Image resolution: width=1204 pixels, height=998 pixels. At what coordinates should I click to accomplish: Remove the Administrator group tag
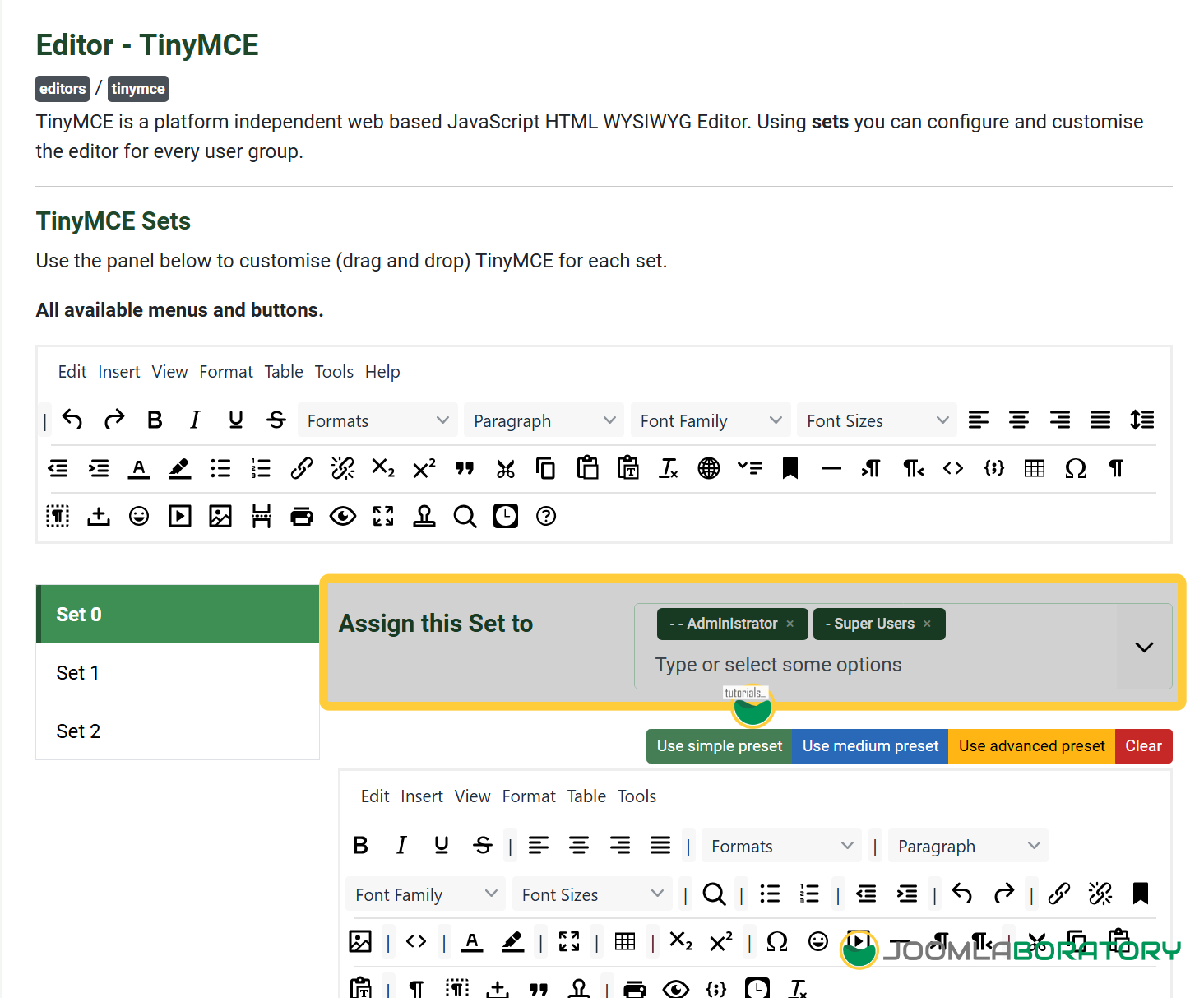[790, 624]
